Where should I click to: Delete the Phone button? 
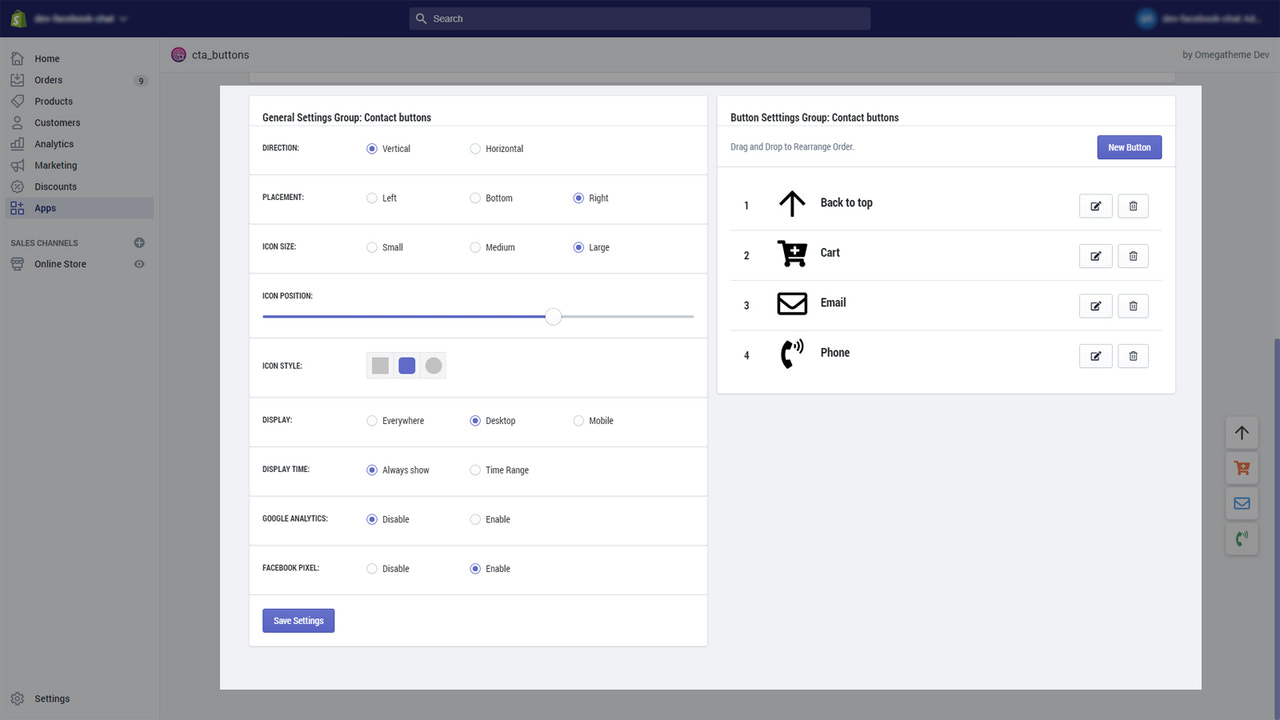(1133, 356)
